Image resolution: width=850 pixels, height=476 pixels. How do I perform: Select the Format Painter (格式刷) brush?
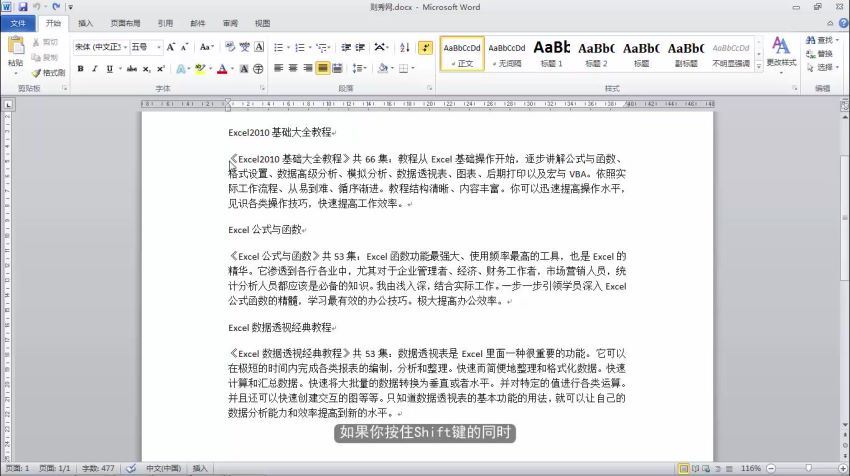click(48, 72)
